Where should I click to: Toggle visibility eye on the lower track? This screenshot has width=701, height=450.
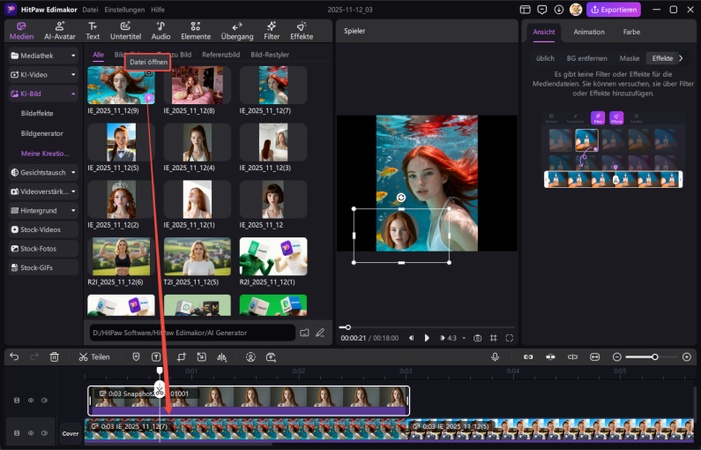pyautogui.click(x=30, y=432)
